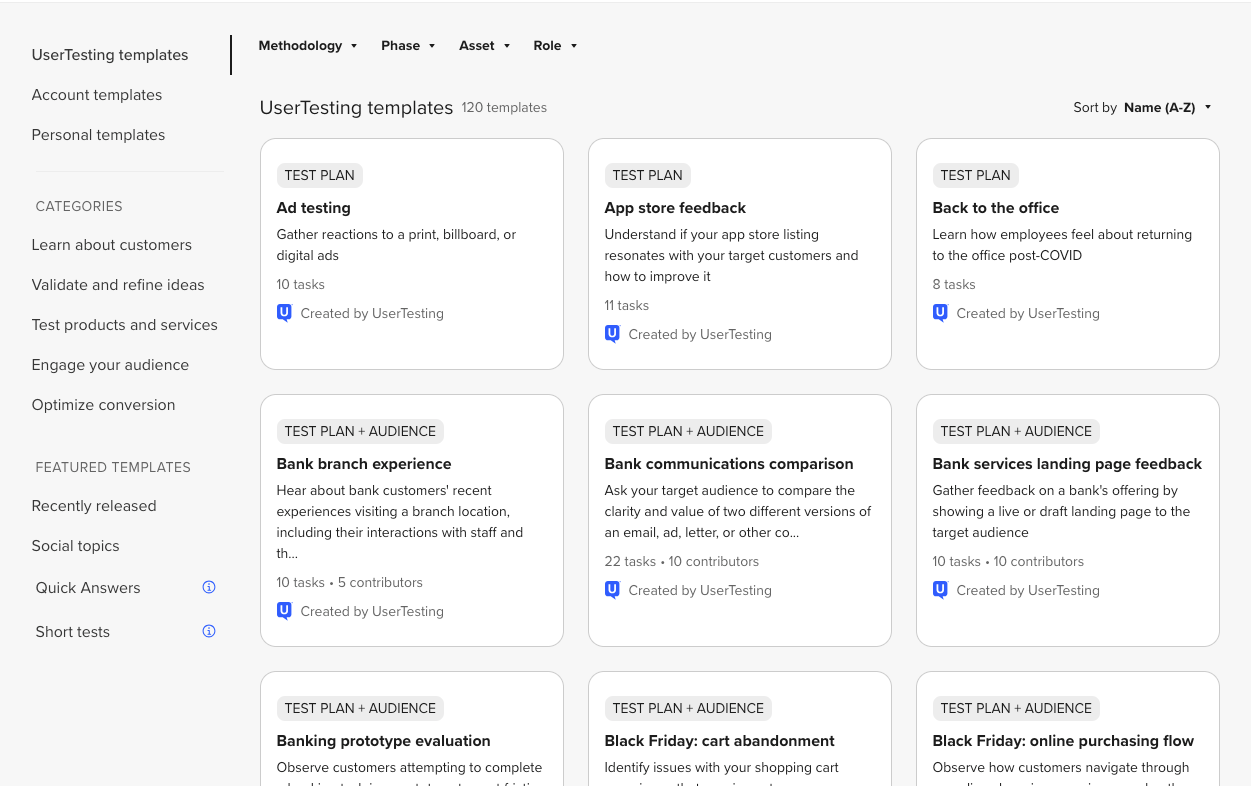This screenshot has height=786, width=1251.
Task: Click "Created by UserTesting" on Bank communications comparison card
Action: coord(700,590)
